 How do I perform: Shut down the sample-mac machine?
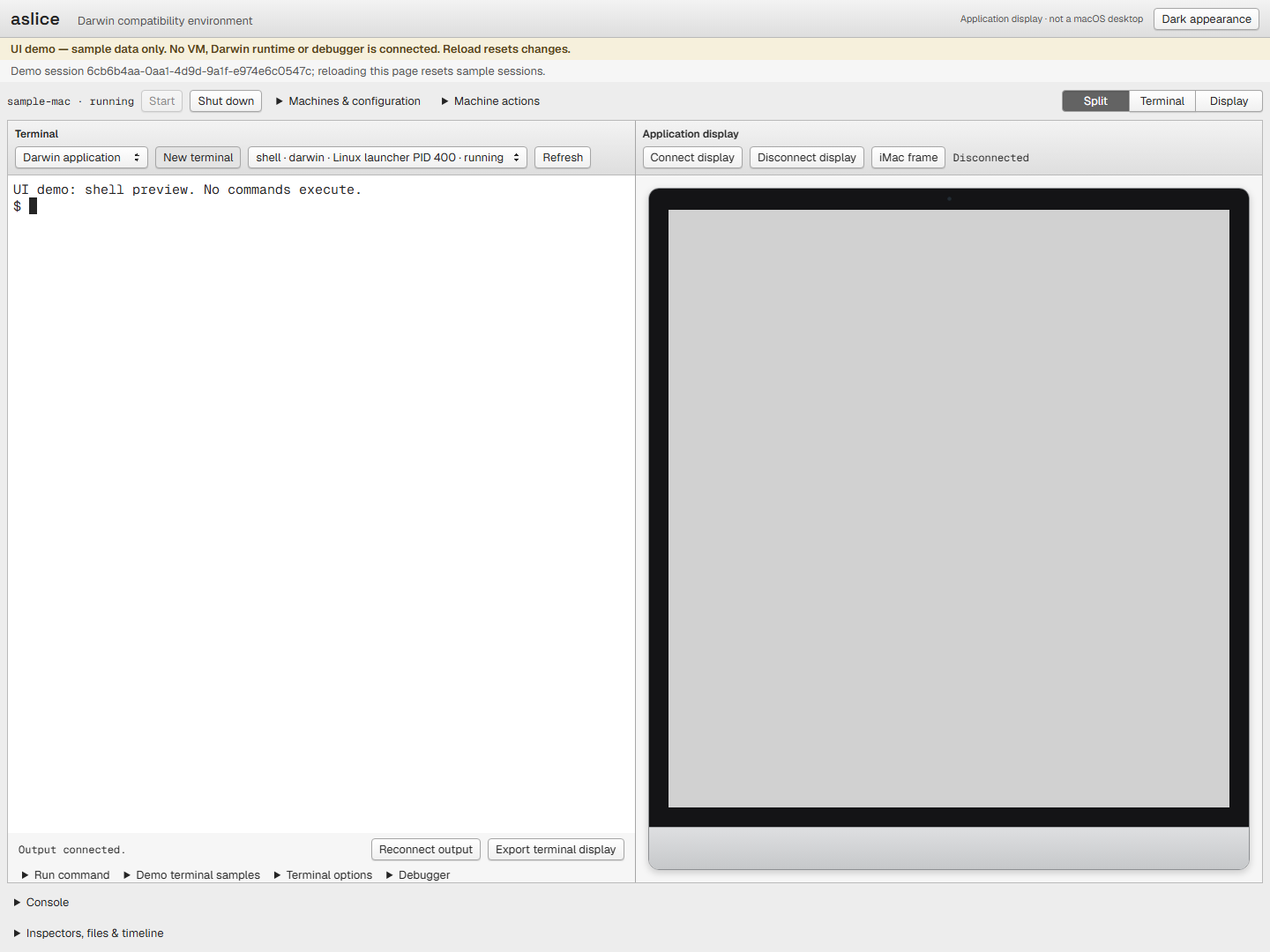[x=226, y=101]
